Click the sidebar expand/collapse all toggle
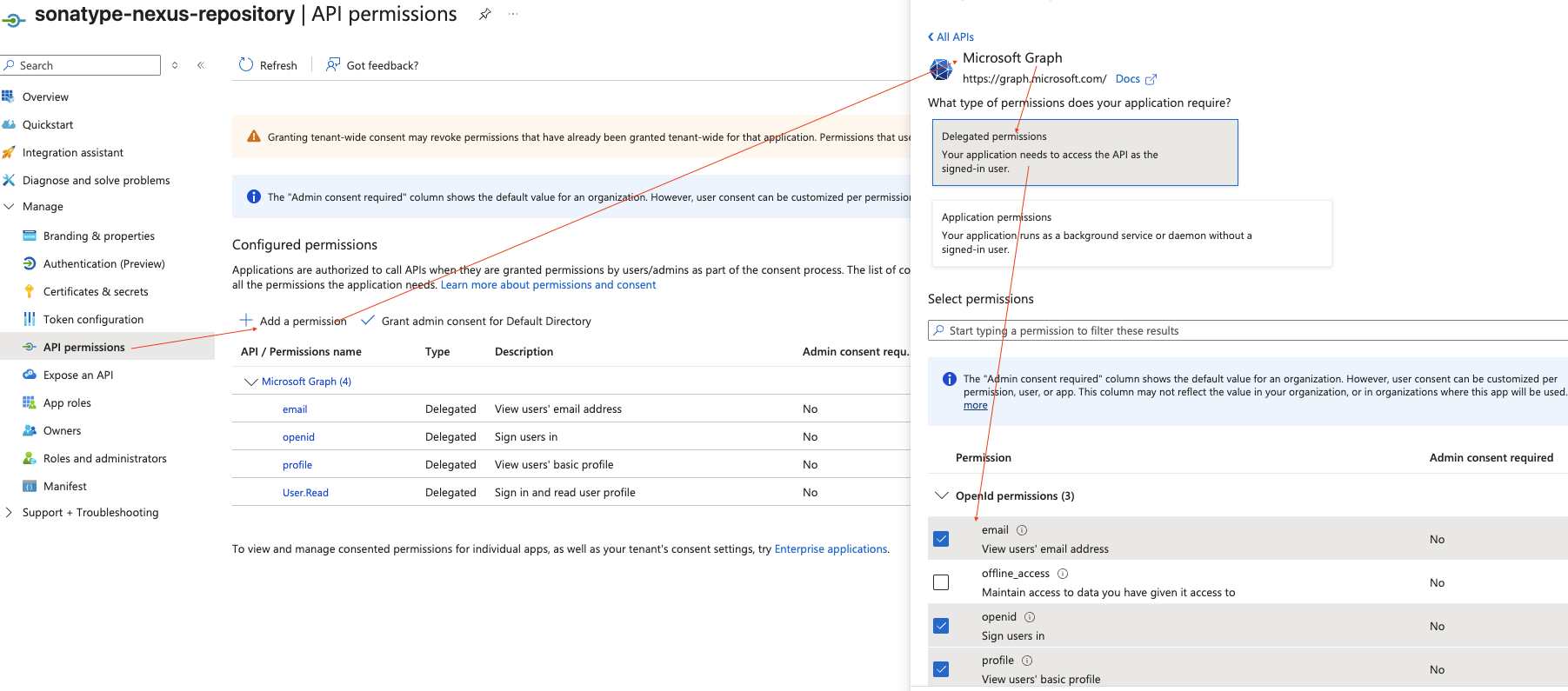The height and width of the screenshot is (691, 1568). pyautogui.click(x=175, y=65)
